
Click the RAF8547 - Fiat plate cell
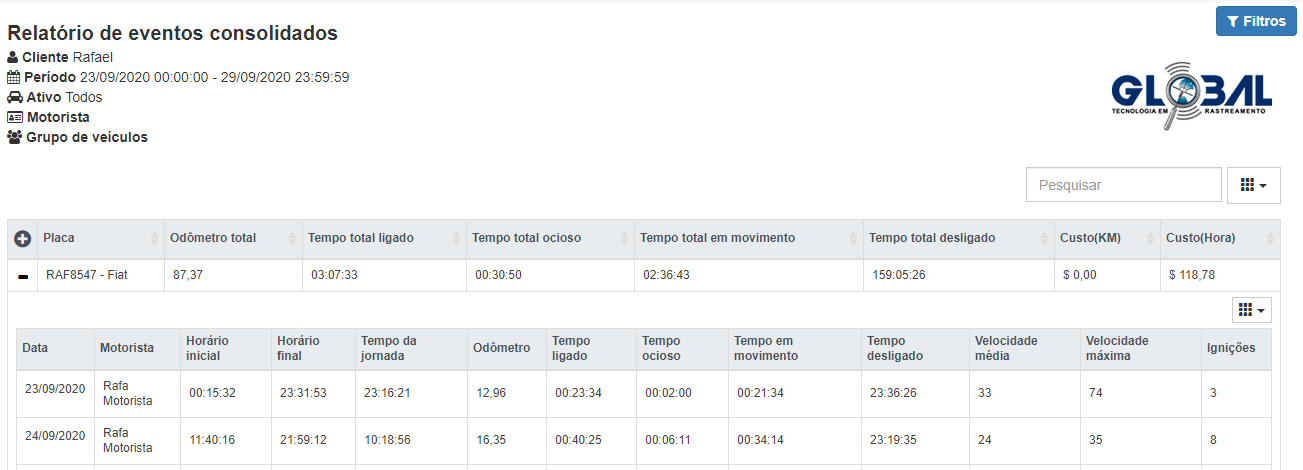click(x=87, y=274)
